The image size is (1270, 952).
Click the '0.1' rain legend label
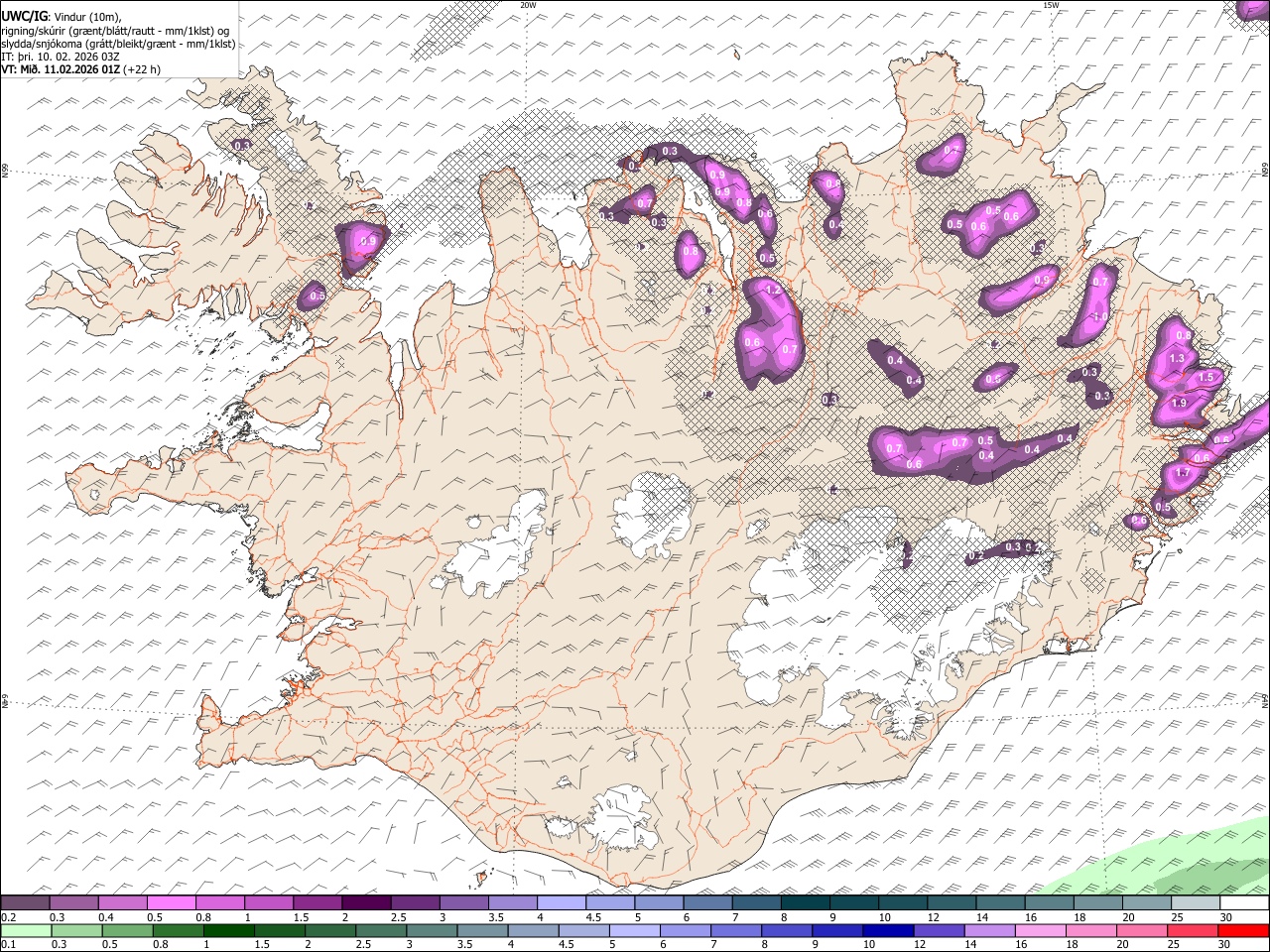(x=7, y=945)
